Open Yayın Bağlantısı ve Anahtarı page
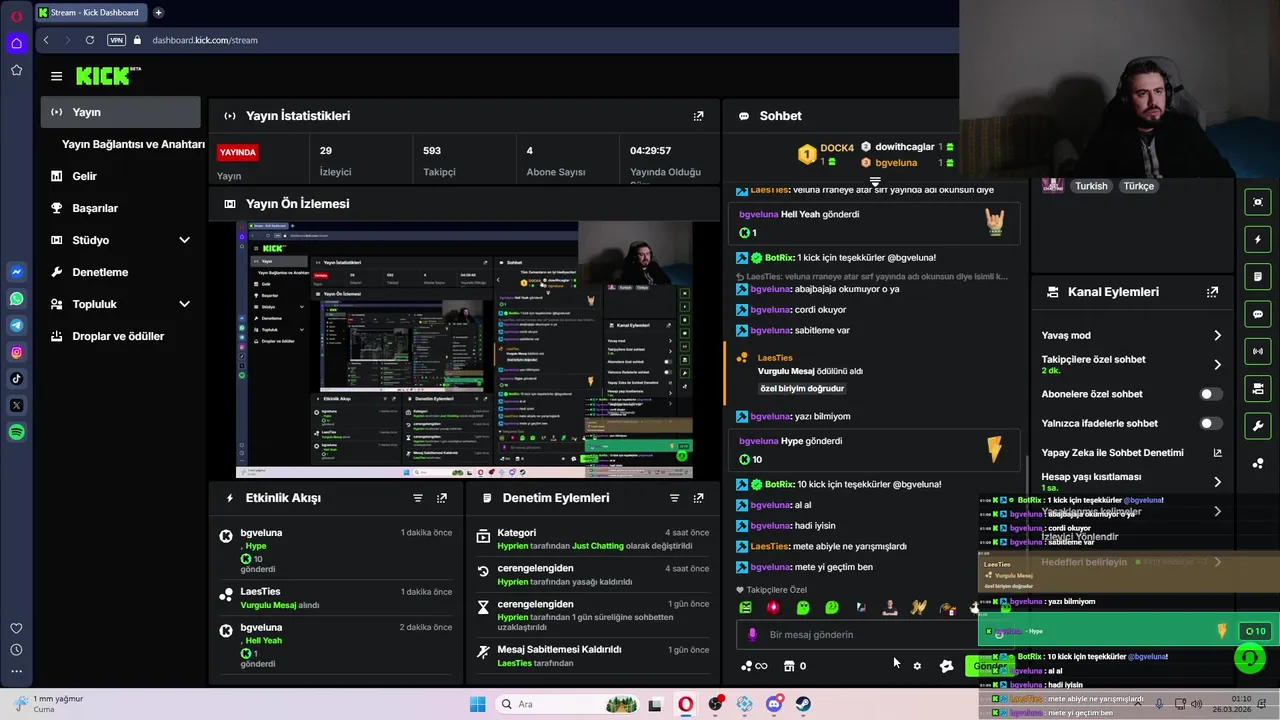The height and width of the screenshot is (720, 1280). tap(133, 144)
